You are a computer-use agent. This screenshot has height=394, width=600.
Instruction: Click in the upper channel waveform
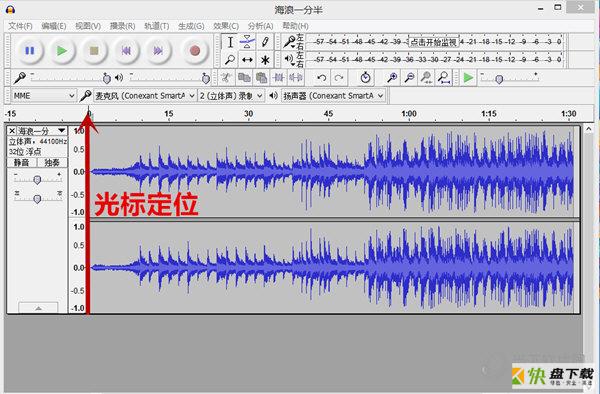click(331, 171)
